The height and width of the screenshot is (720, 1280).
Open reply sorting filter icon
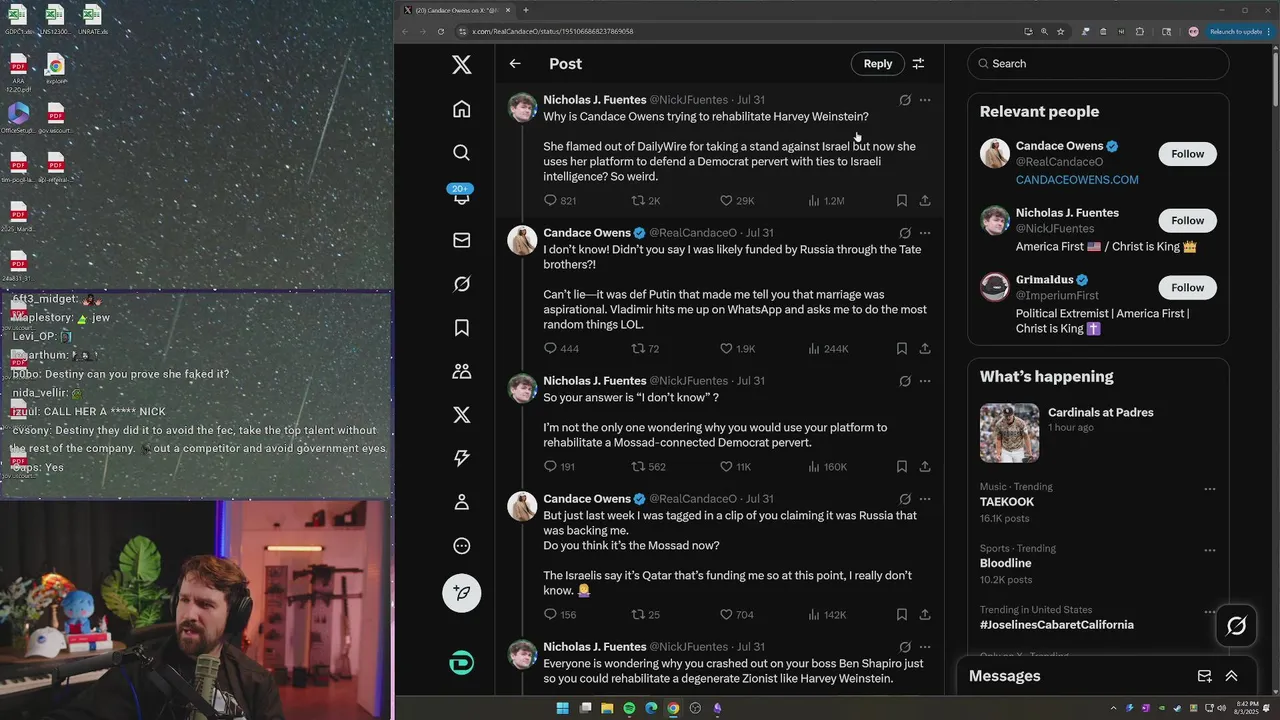pyautogui.click(x=918, y=64)
